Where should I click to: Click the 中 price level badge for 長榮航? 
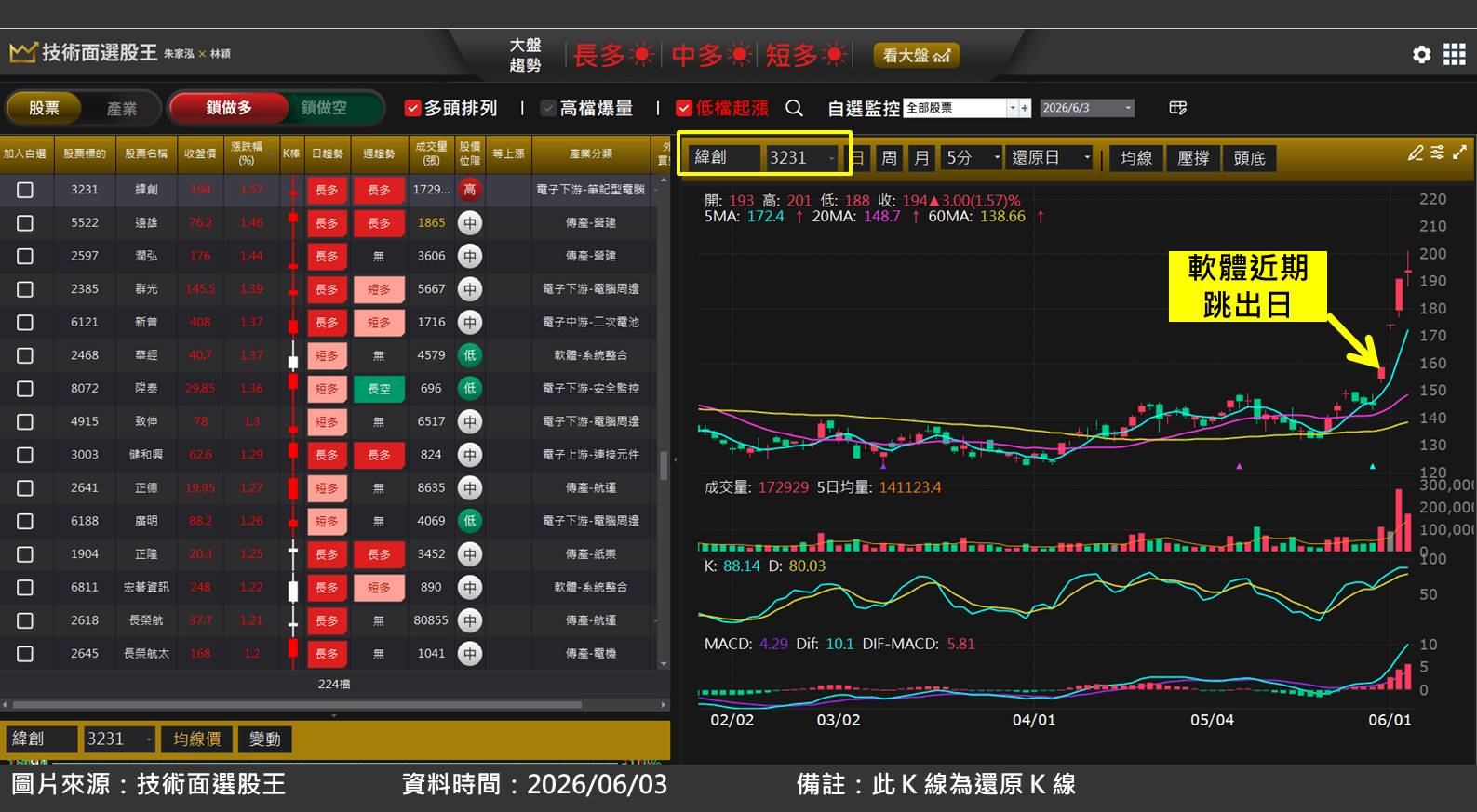(x=470, y=620)
